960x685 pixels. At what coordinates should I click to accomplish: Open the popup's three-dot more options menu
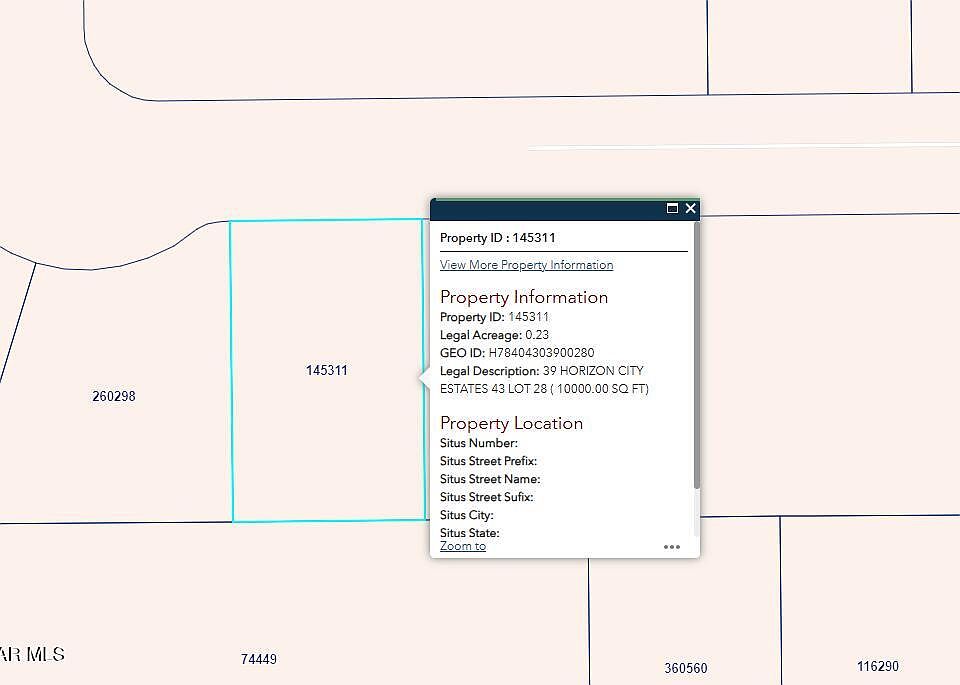[x=672, y=547]
